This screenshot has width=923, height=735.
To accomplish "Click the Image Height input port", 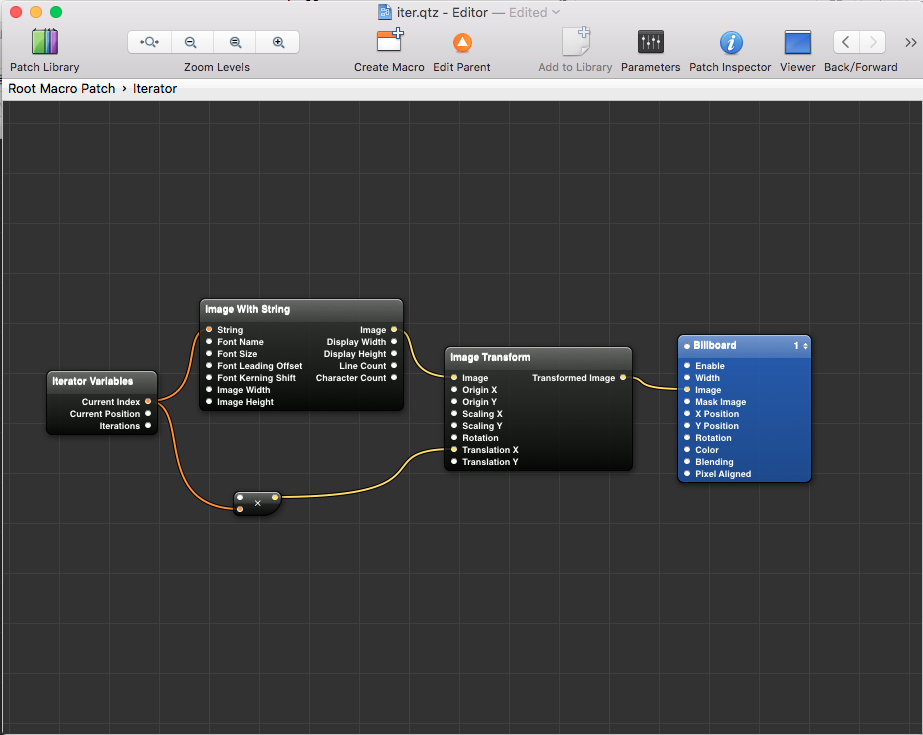I will [209, 401].
